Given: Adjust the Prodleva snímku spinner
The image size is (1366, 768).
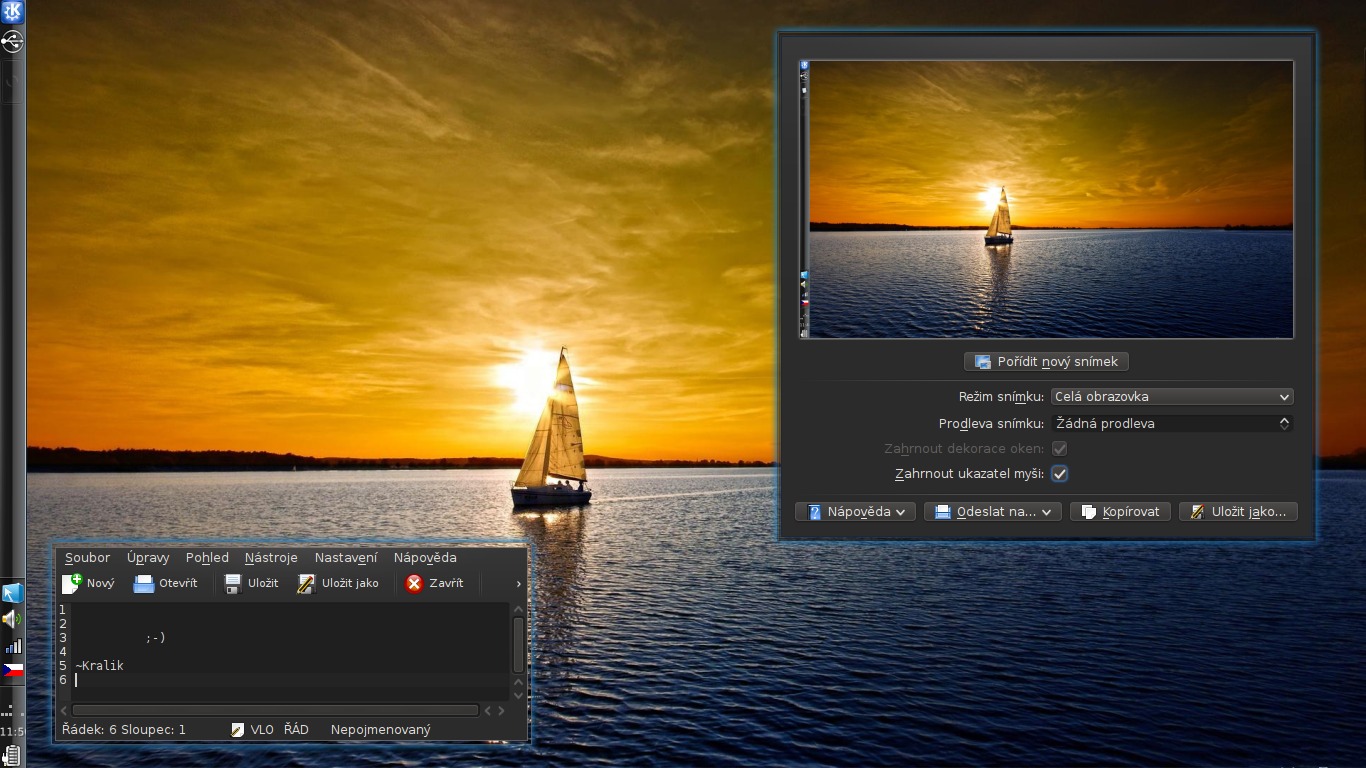Looking at the screenshot, I should [1172, 424].
